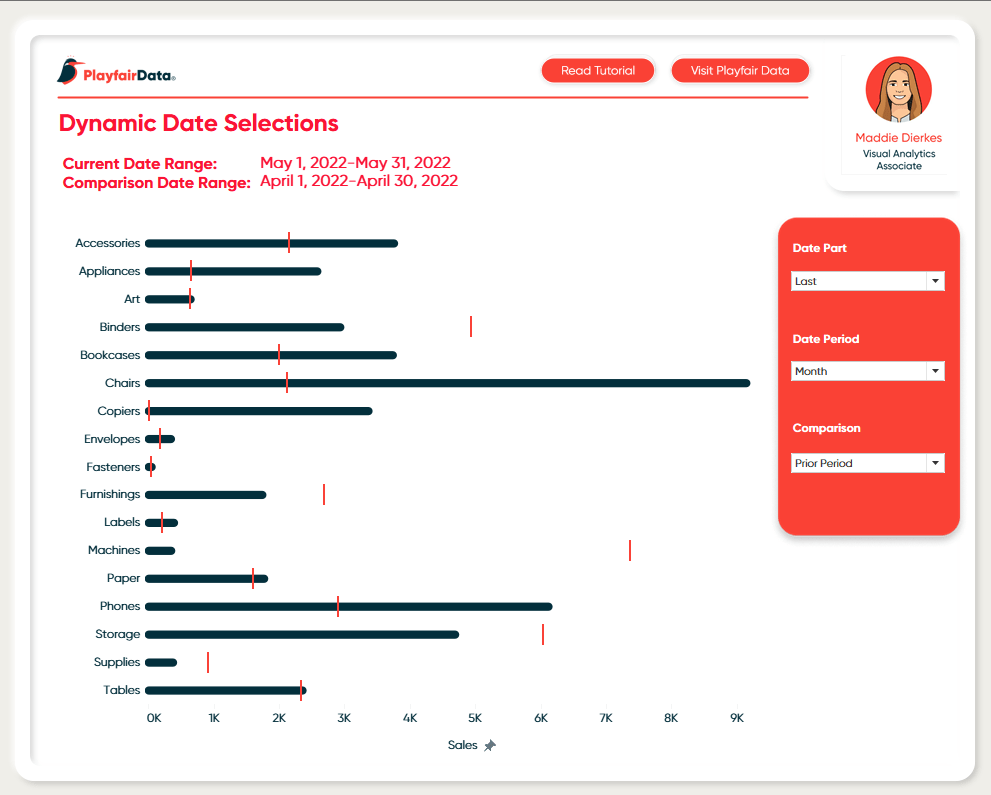991x795 pixels.
Task: Click the Accessories category label
Action: coord(108,243)
